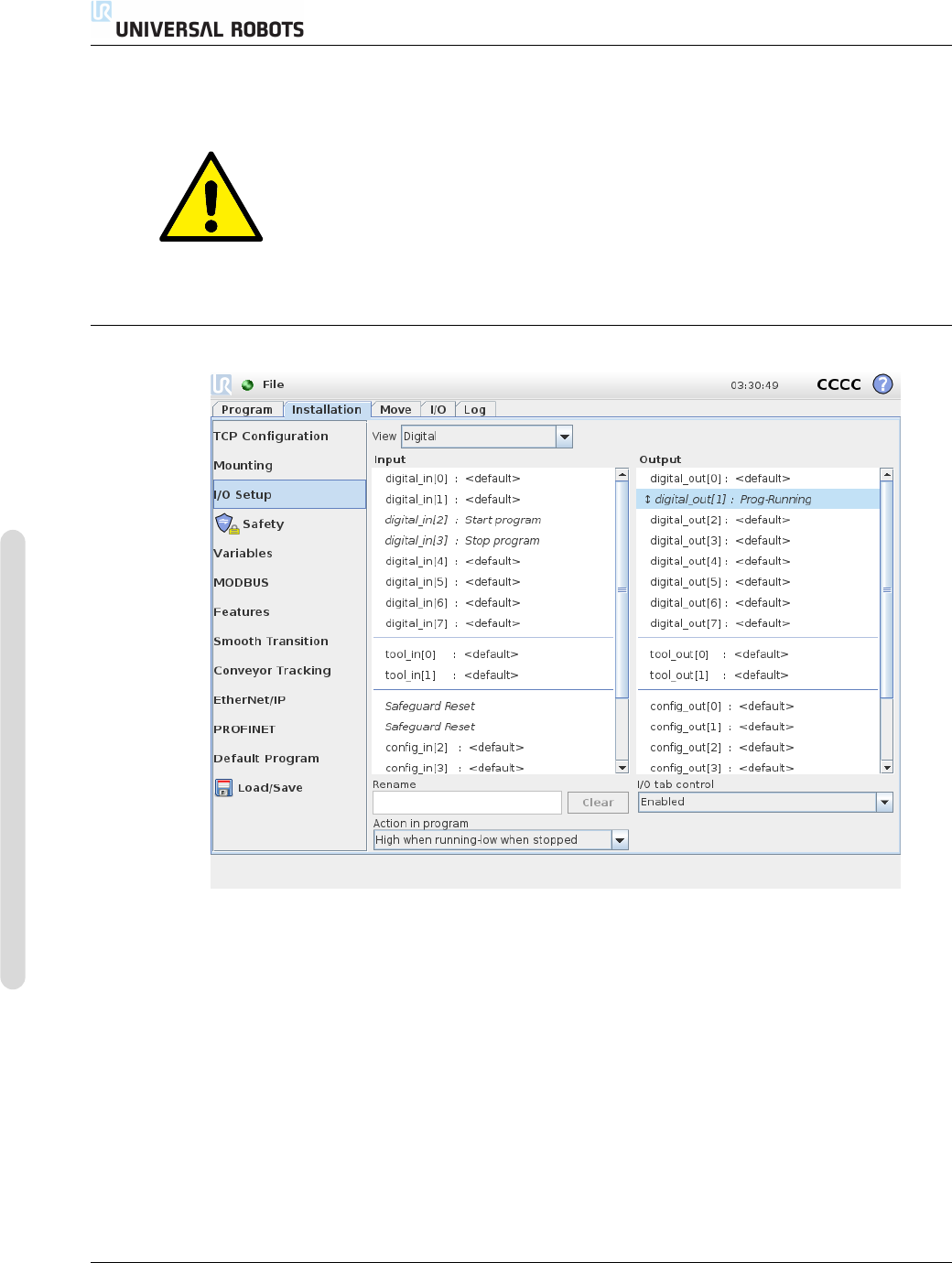The width and height of the screenshot is (952, 1263).
Task: Select config_in[2] input row
Action: click(x=493, y=748)
